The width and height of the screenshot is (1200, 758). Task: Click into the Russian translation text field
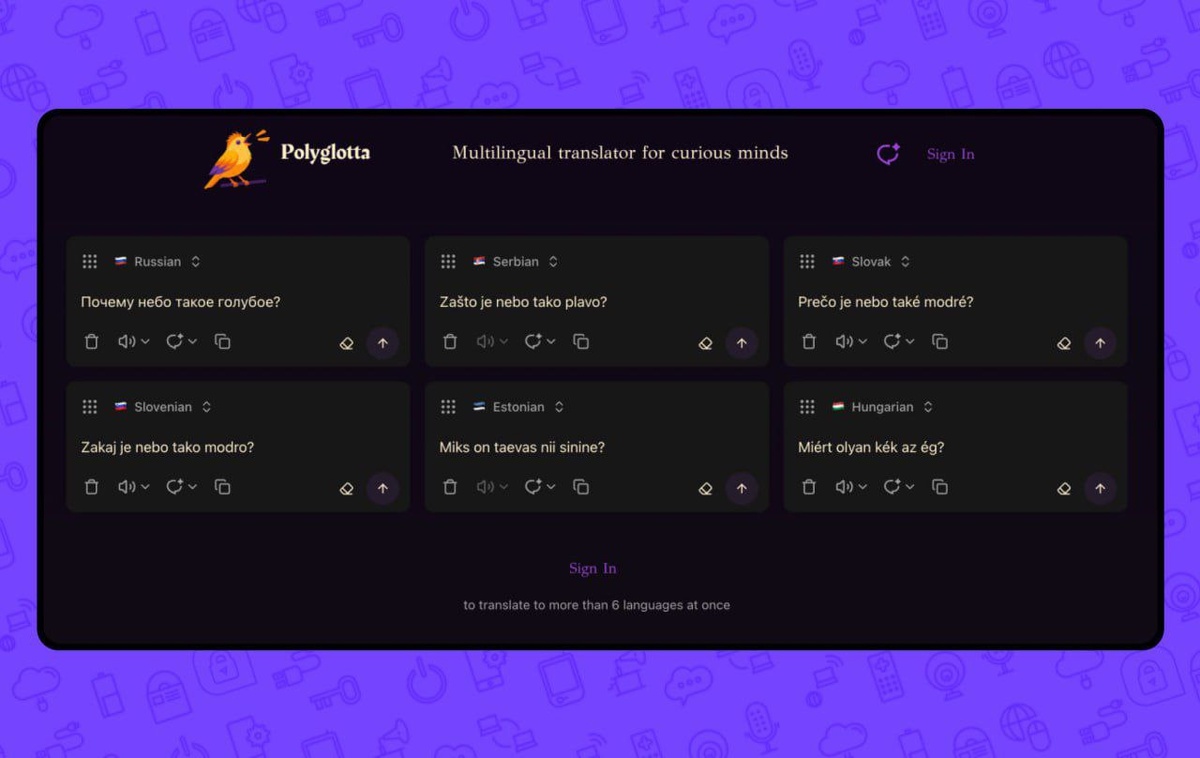(x=238, y=302)
